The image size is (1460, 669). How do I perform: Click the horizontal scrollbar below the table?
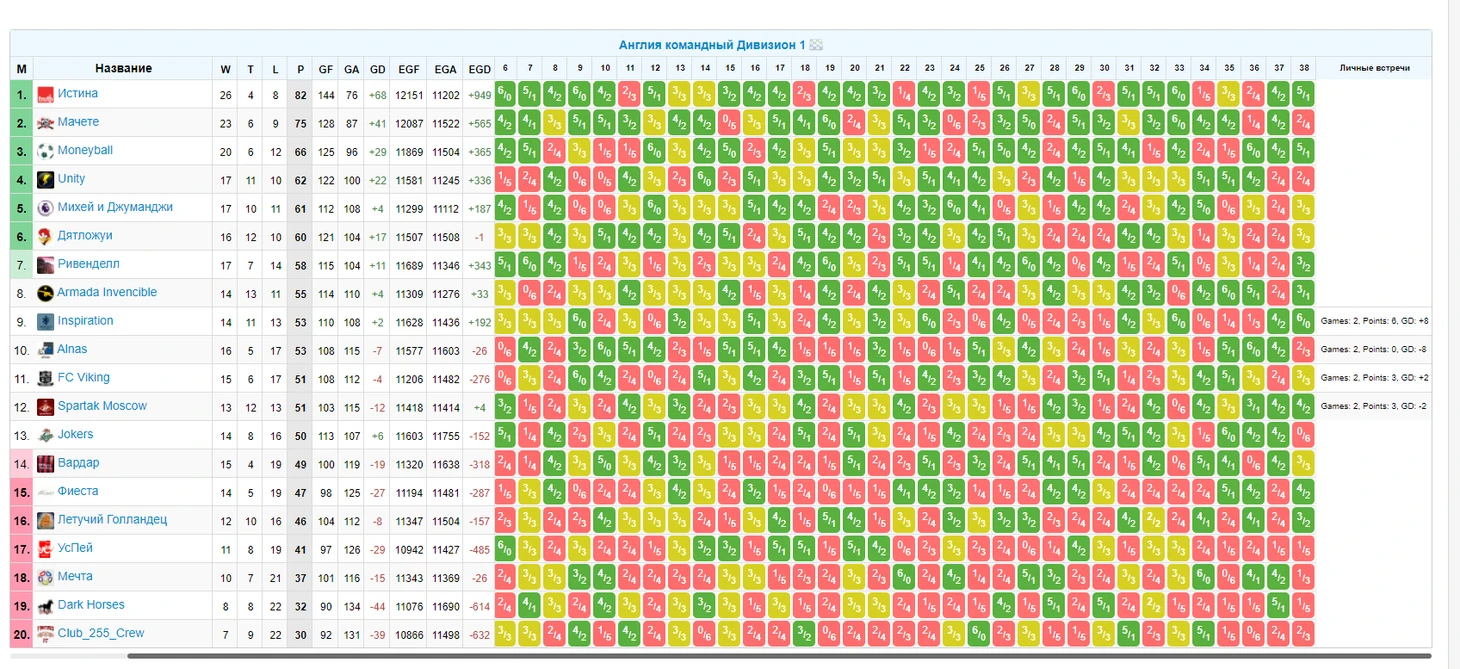tap(777, 657)
